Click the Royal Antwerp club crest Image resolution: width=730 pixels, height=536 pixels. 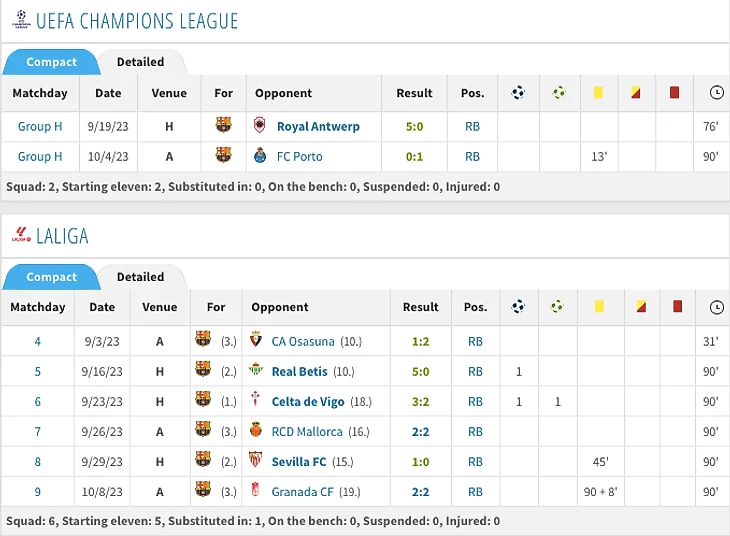[x=260, y=125]
